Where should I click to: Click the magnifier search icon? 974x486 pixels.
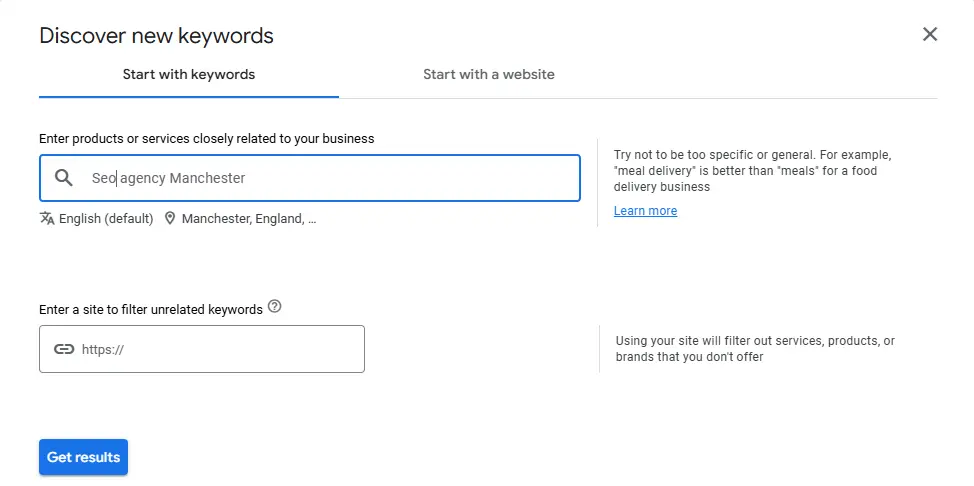(x=63, y=178)
